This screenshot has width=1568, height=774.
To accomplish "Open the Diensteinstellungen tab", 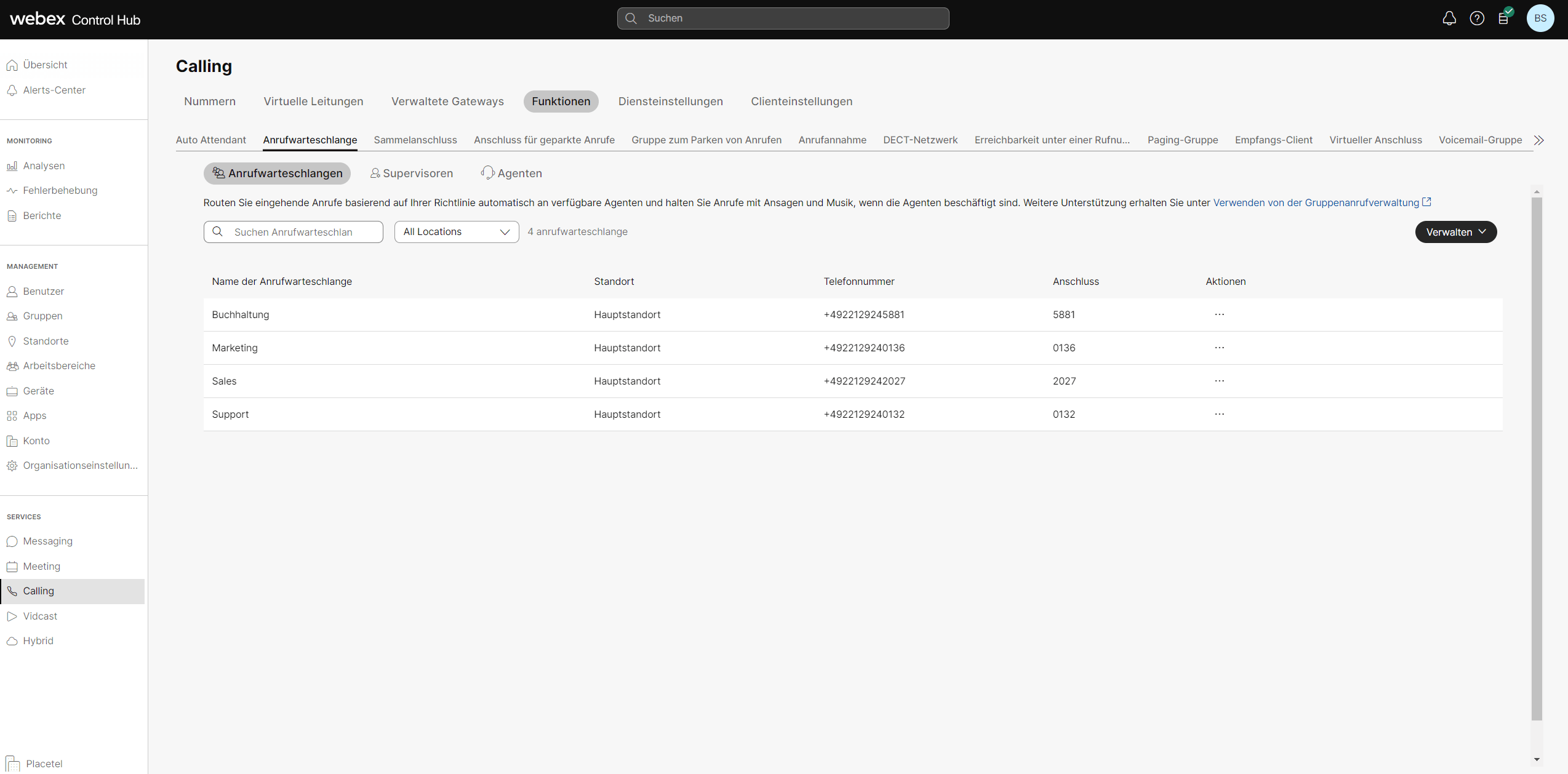I will point(670,102).
